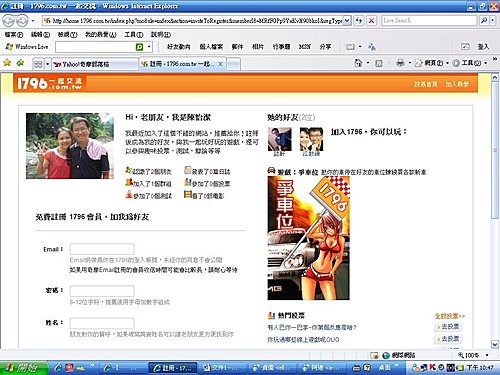Open the 說明(H) menu
Screen dimensions: 500x375
tap(161, 35)
